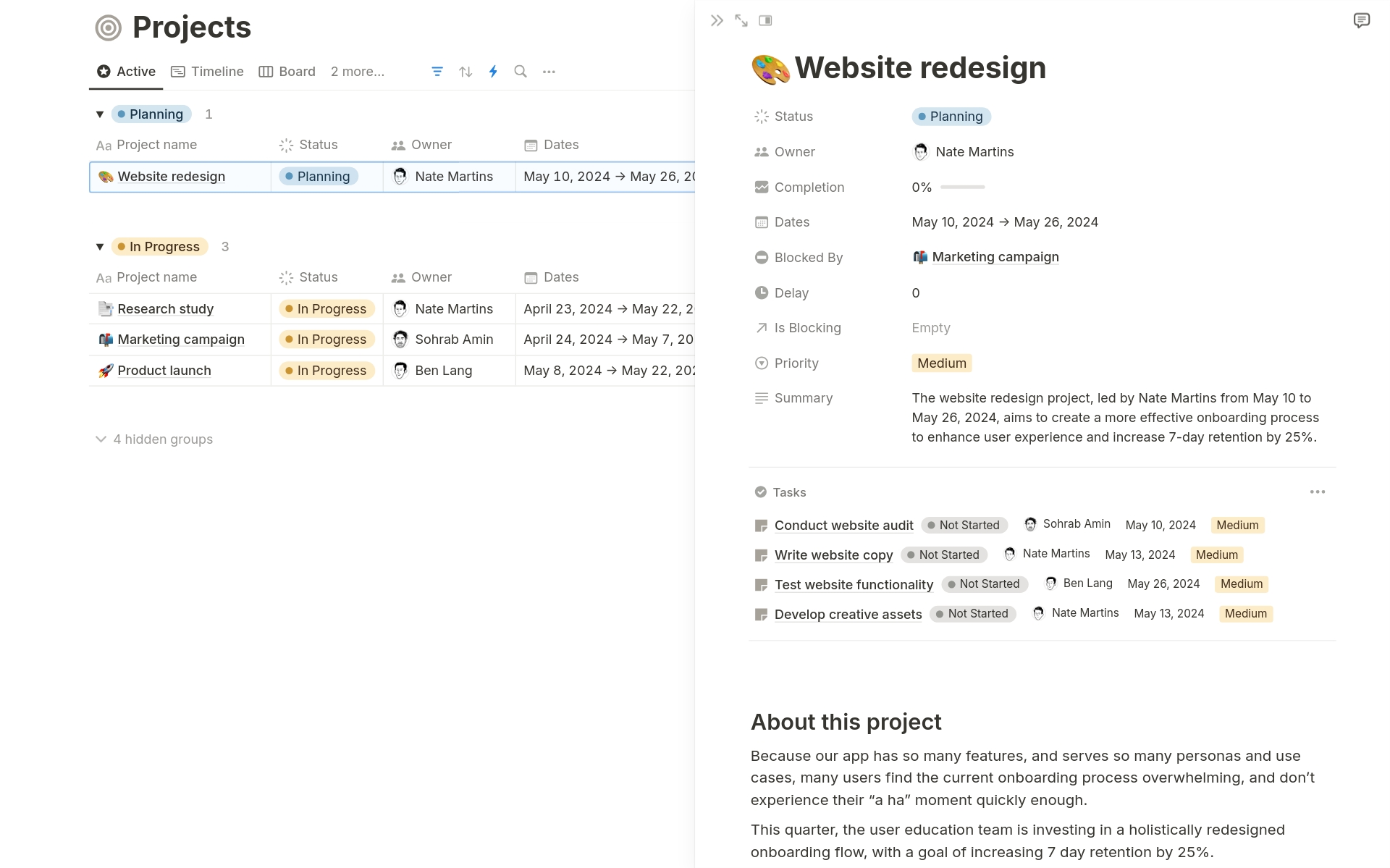Viewport: 1390px width, 868px height.
Task: Click the sort icon next to the filter
Action: [464, 71]
